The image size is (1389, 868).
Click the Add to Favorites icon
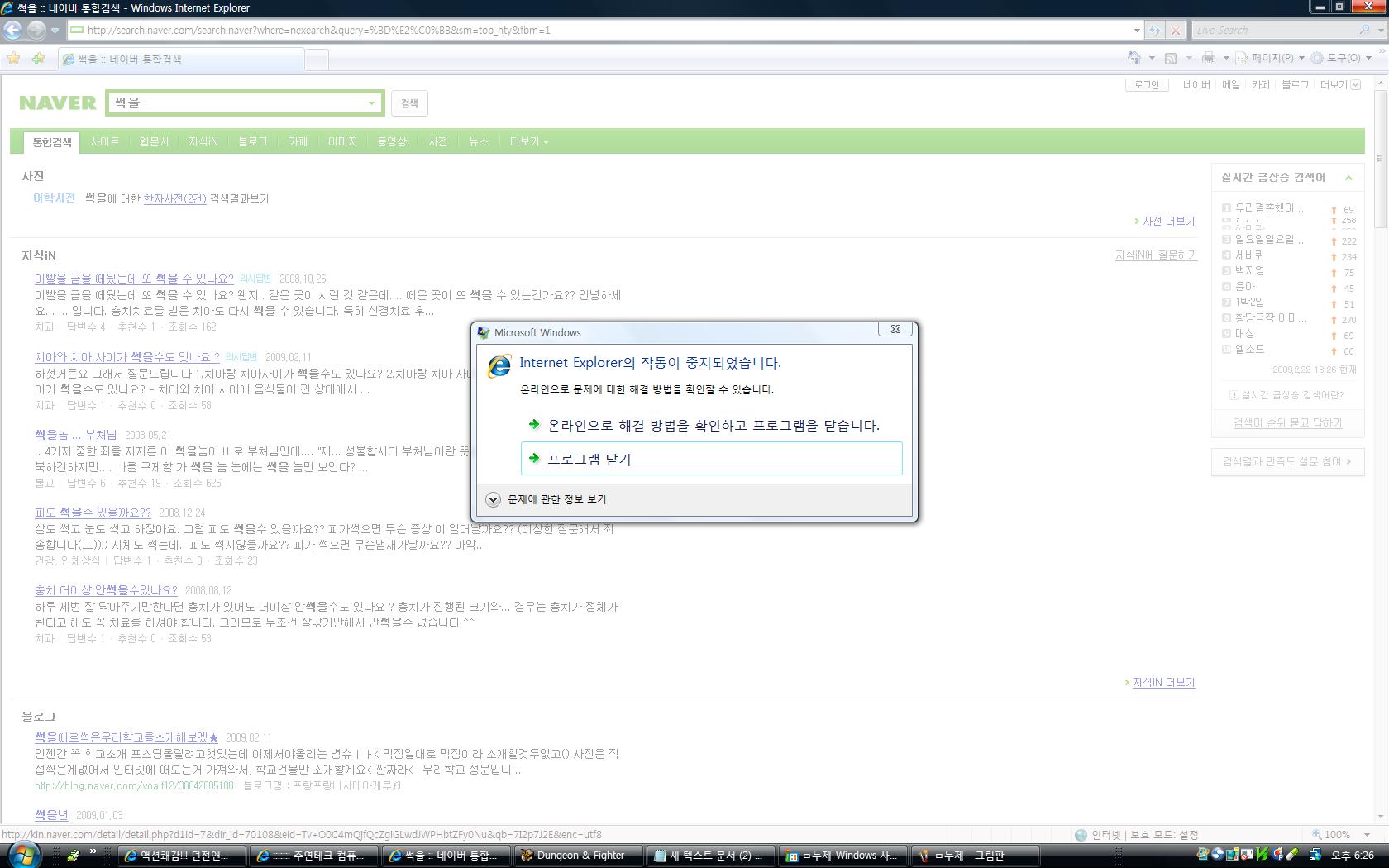point(38,59)
